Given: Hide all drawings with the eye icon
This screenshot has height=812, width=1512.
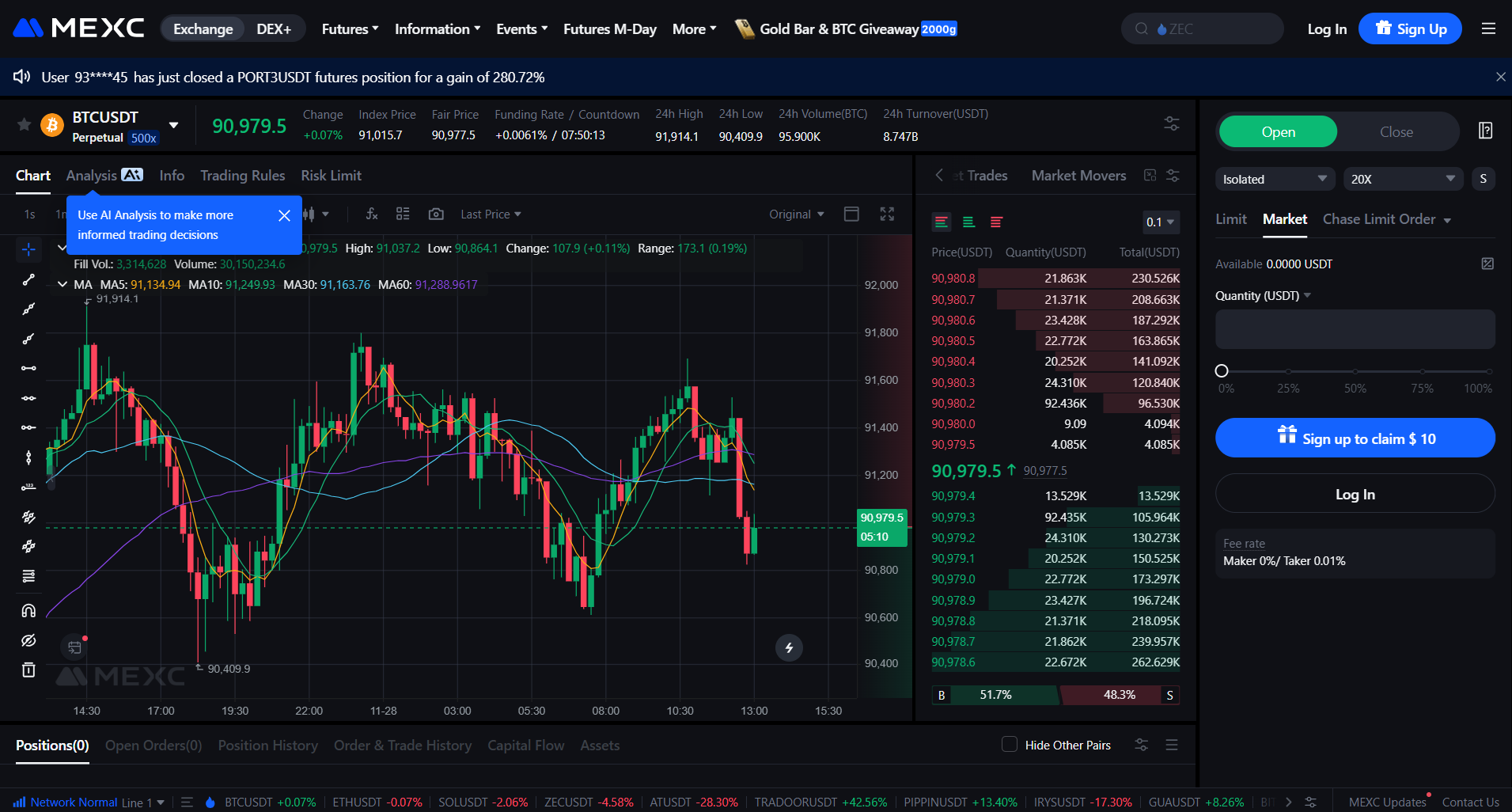Looking at the screenshot, I should tap(28, 640).
